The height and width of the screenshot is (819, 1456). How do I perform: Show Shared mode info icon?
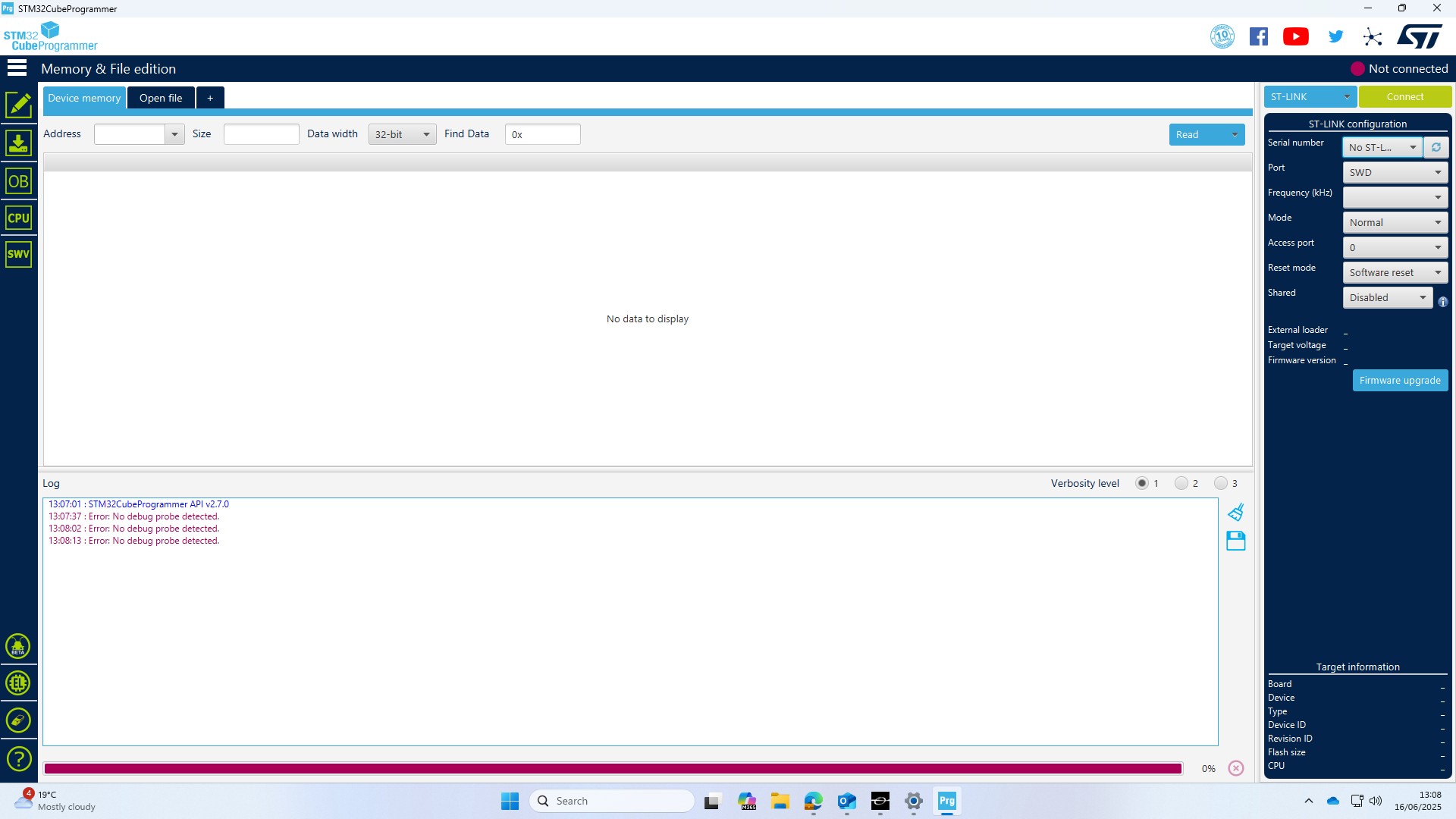(1443, 302)
